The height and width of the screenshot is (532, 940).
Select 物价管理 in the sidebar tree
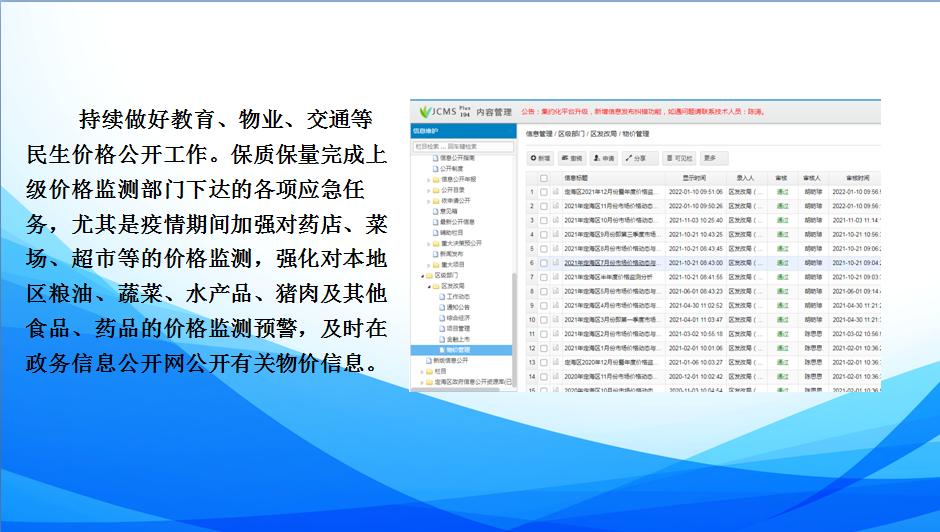(457, 350)
